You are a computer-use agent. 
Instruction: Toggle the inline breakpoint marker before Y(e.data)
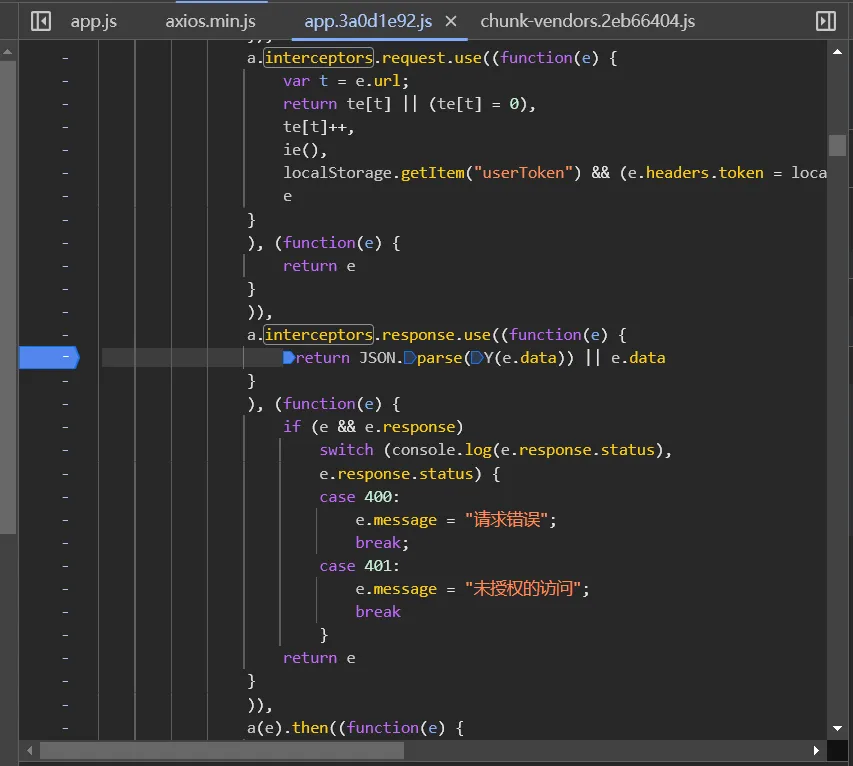477,357
